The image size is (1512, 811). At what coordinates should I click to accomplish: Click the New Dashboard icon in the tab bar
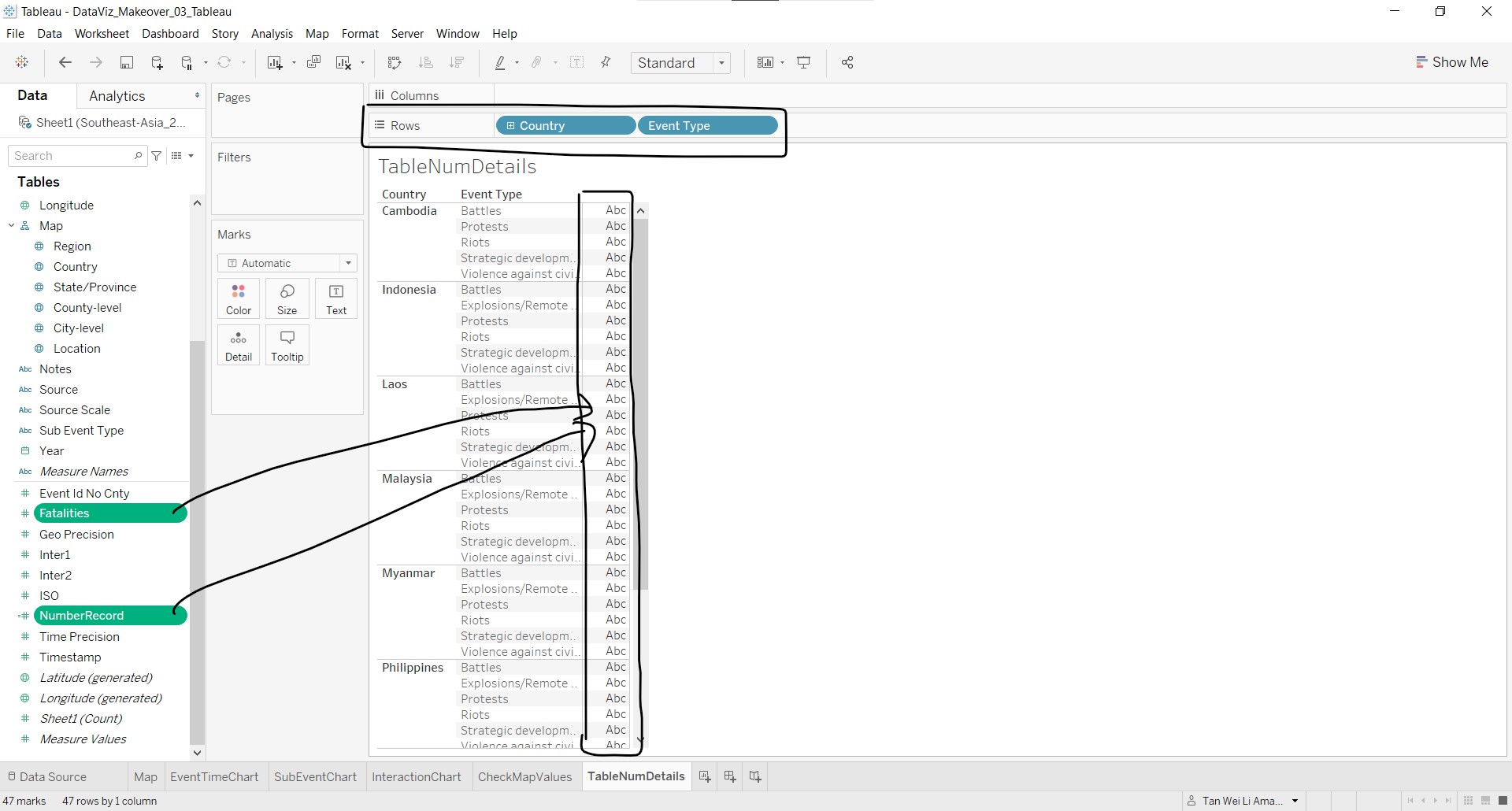pos(730,777)
